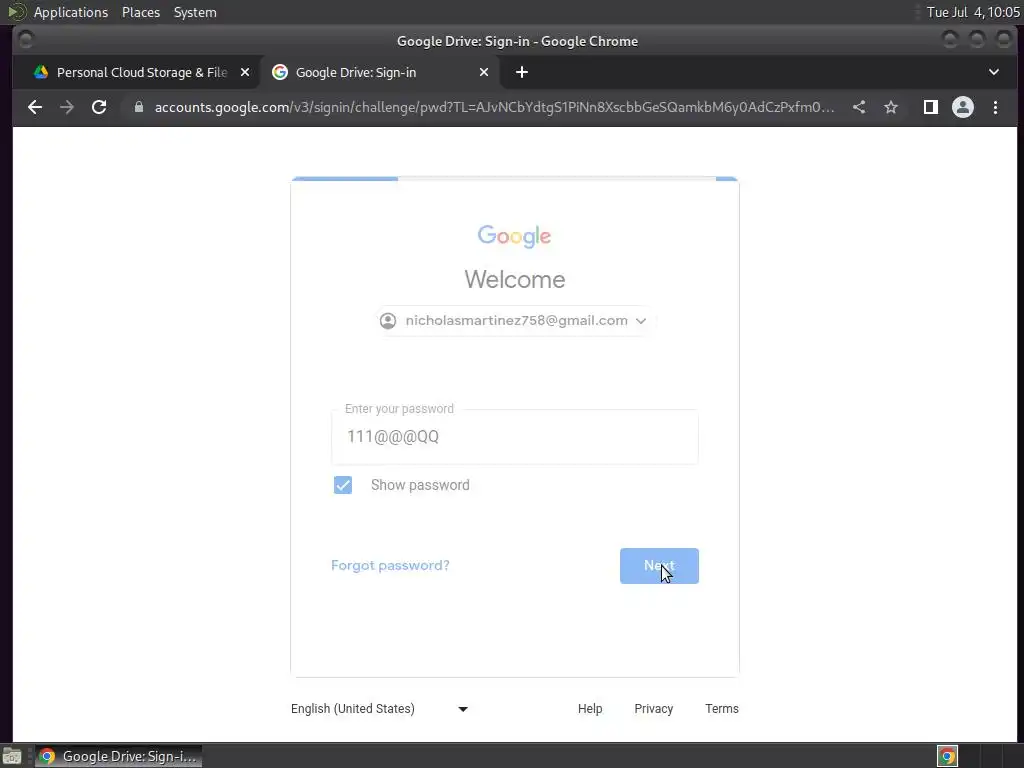Close the Personal Cloud Storage tab
The height and width of the screenshot is (768, 1024).
click(245, 72)
